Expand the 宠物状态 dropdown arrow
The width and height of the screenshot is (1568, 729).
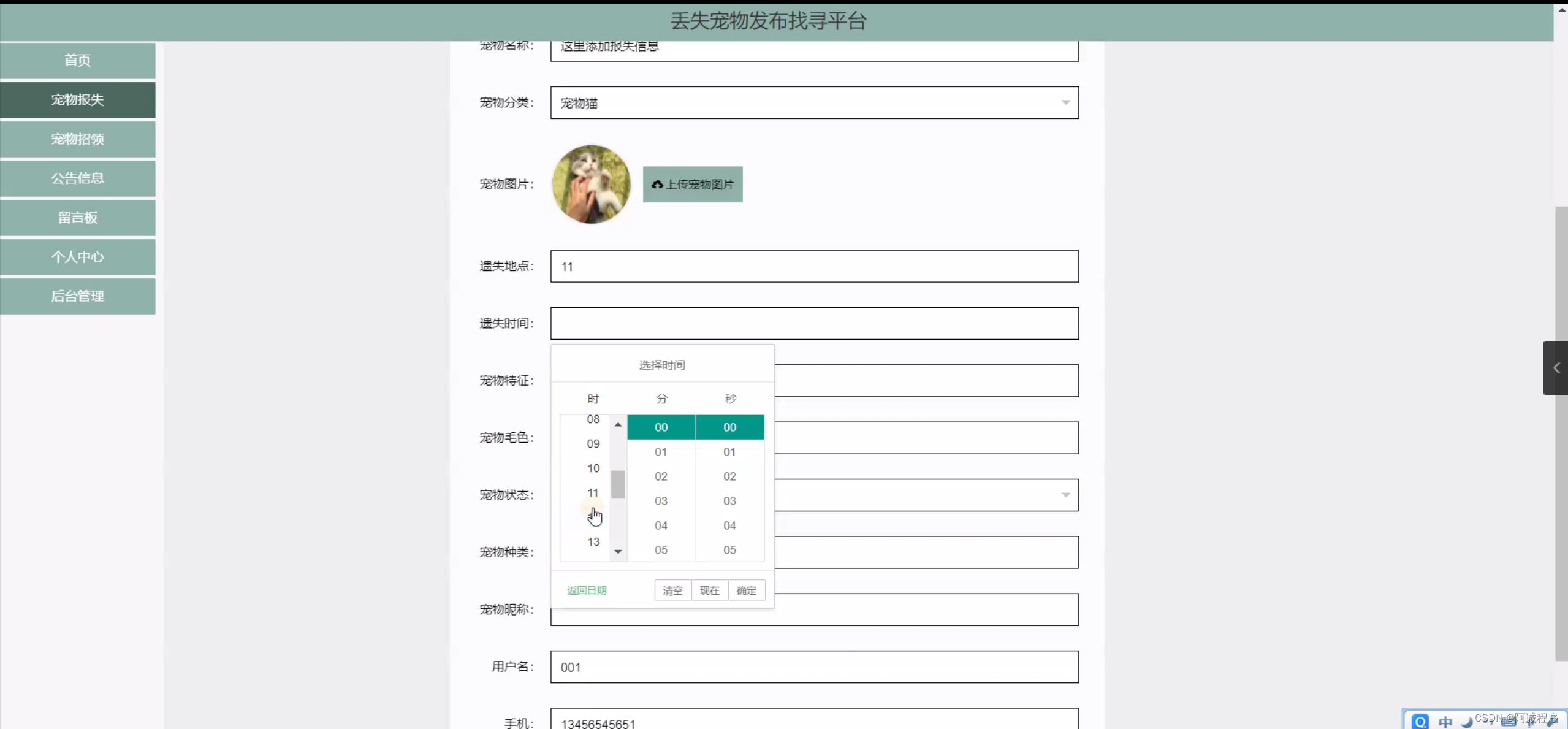[1065, 495]
